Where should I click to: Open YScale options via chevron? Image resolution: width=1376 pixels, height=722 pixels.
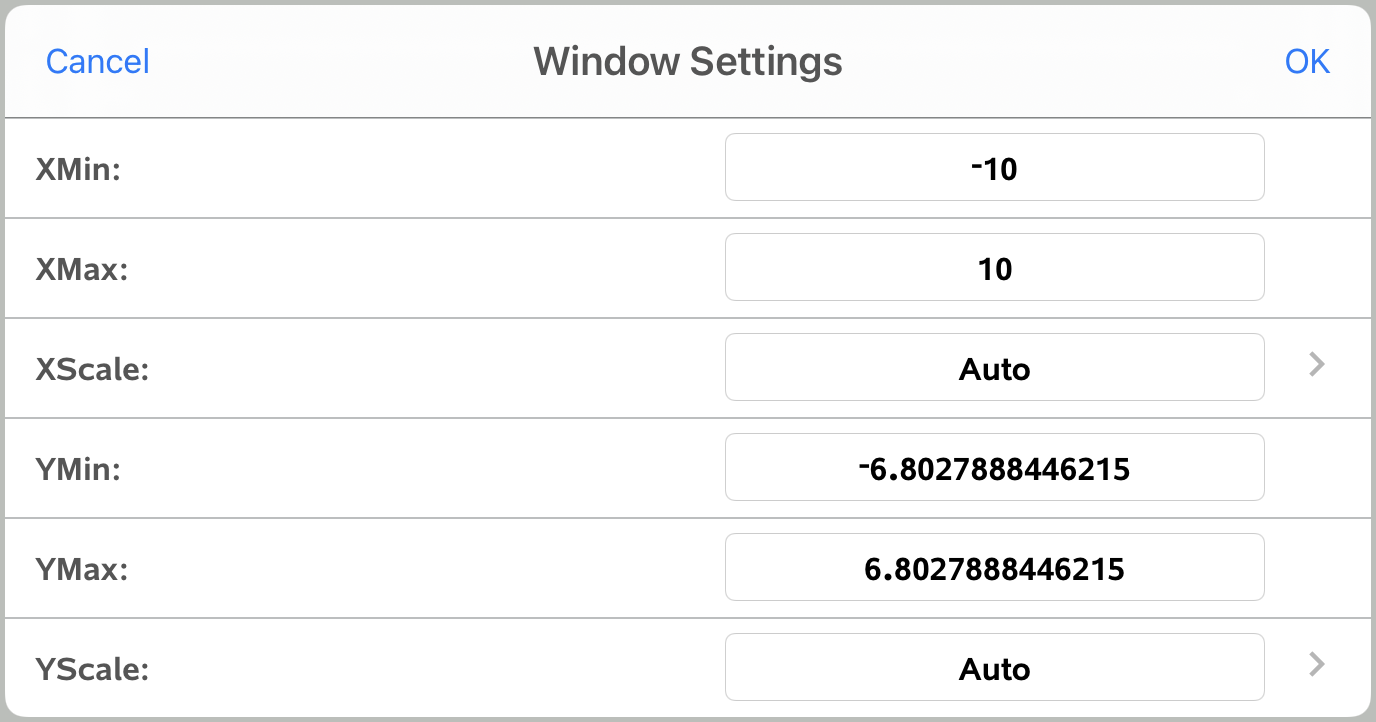[1317, 664]
